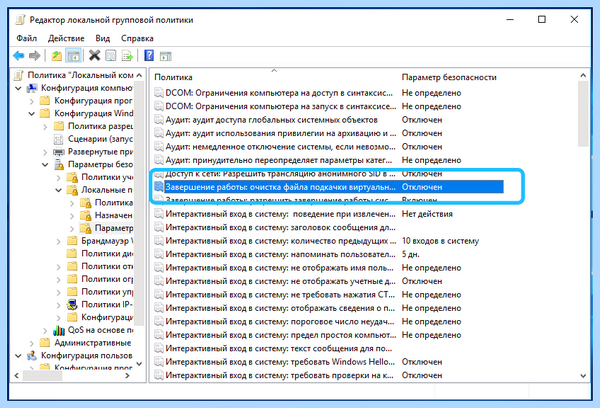Open the Справка menu
Screen dimensions: 600x408
click(137, 38)
